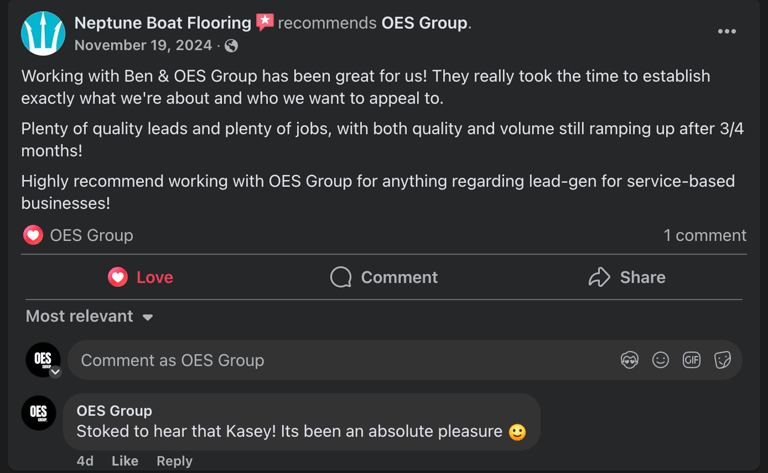768x473 pixels.
Task: Show the 1 comment count
Action: pos(704,235)
